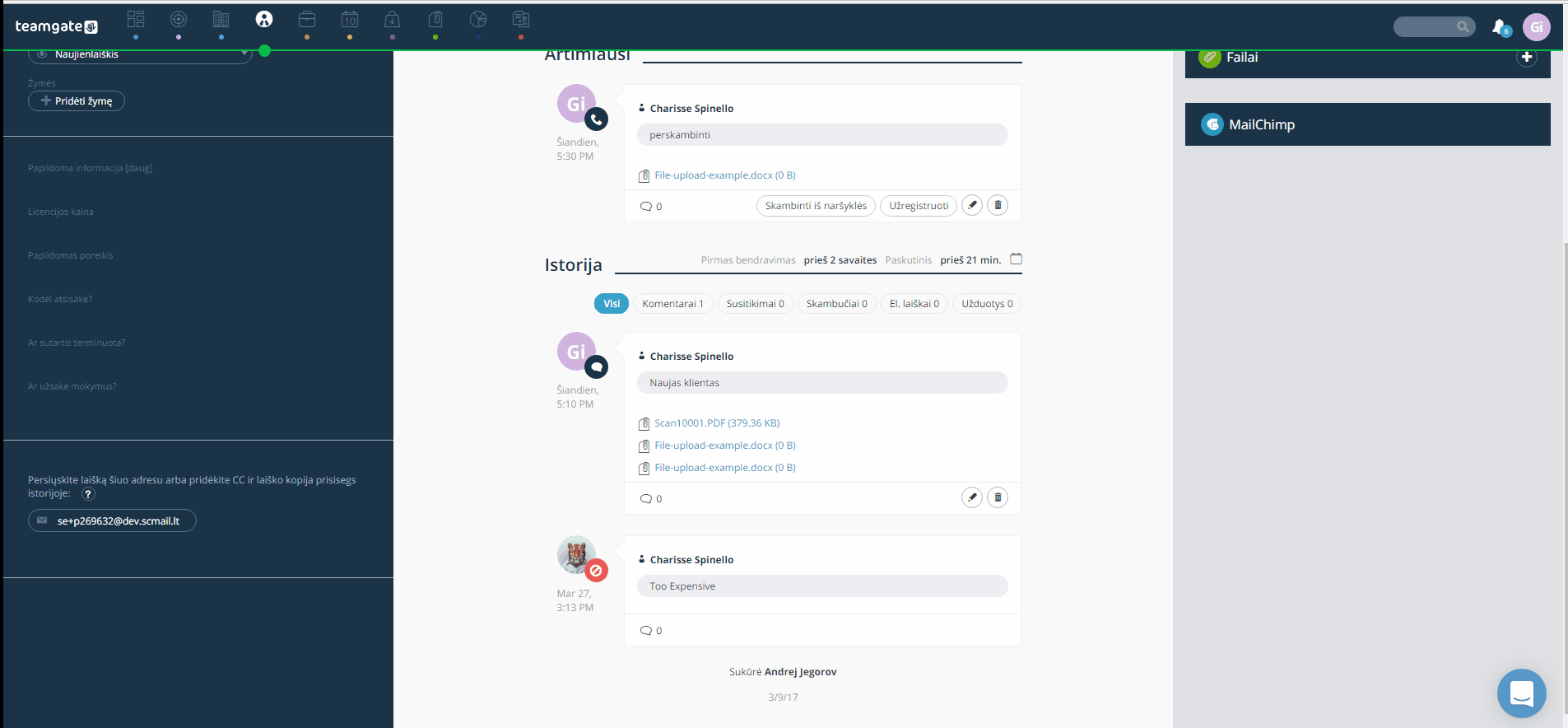Open the documents icon in top nav
The width and height of the screenshot is (1568, 728).
click(x=521, y=19)
